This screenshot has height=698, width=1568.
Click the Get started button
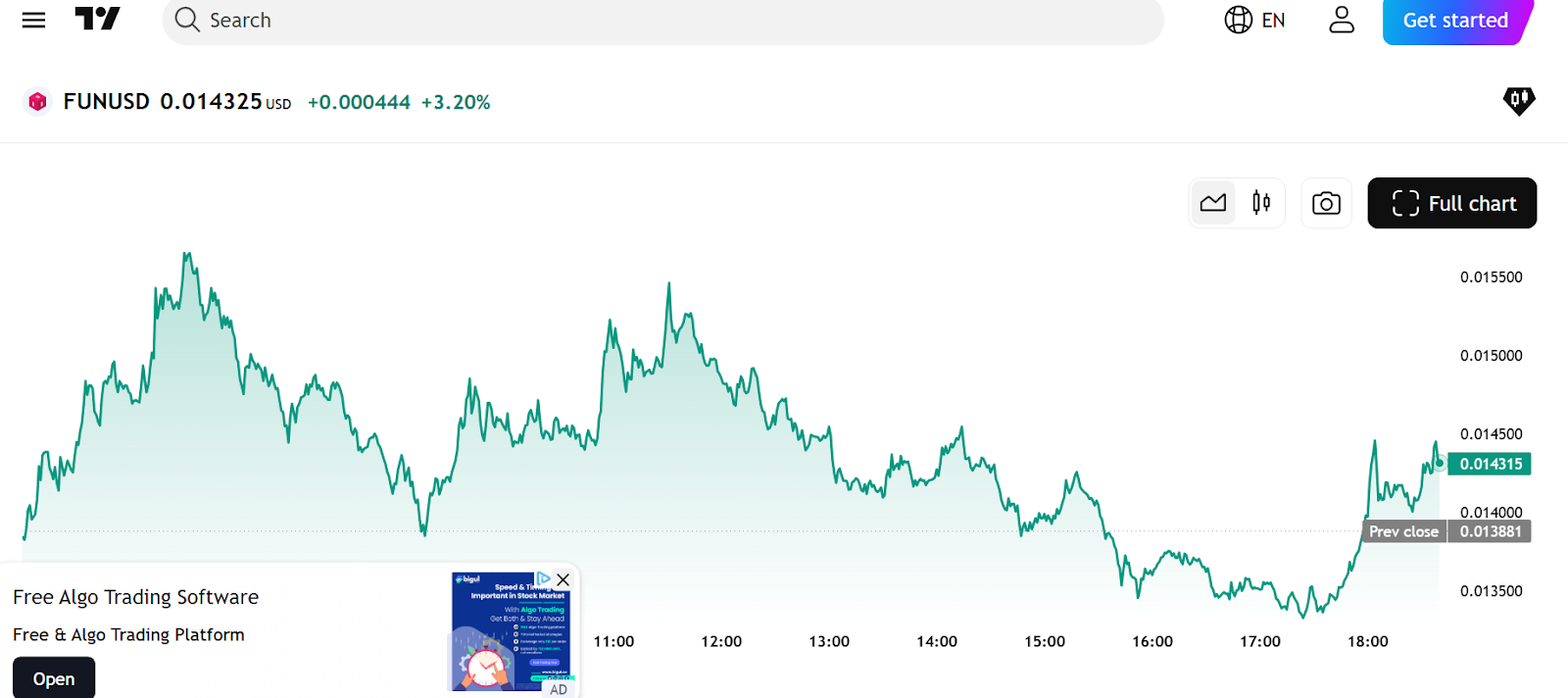pyautogui.click(x=1454, y=21)
